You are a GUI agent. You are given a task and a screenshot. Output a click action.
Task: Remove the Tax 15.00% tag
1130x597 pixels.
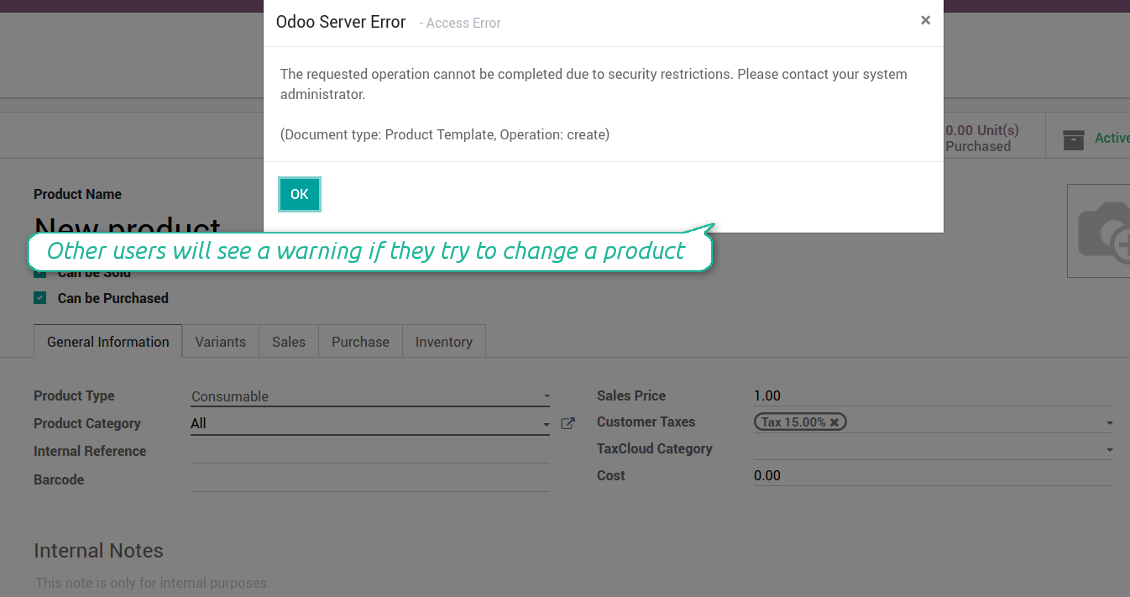[835, 423]
